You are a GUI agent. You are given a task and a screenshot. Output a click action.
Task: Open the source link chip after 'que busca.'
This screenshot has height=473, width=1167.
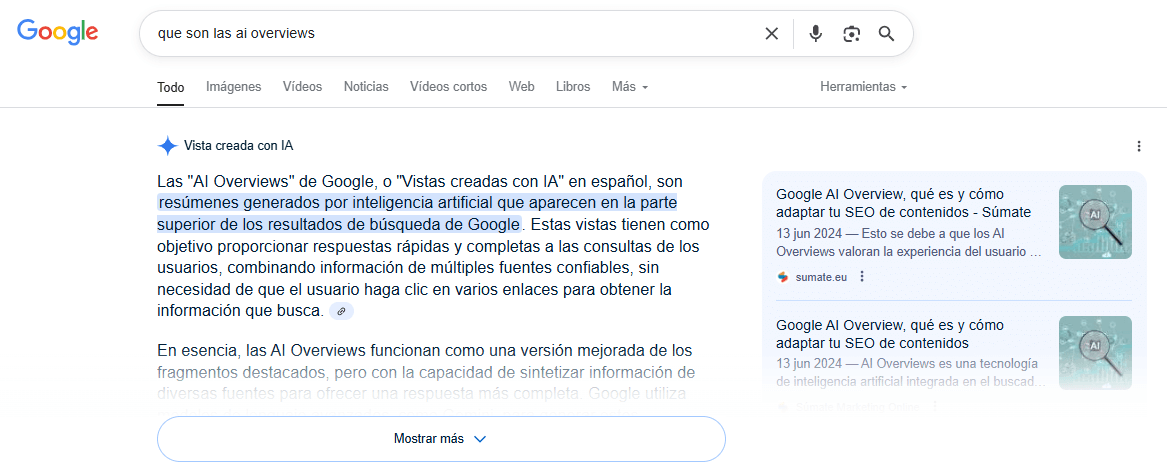[x=341, y=312]
